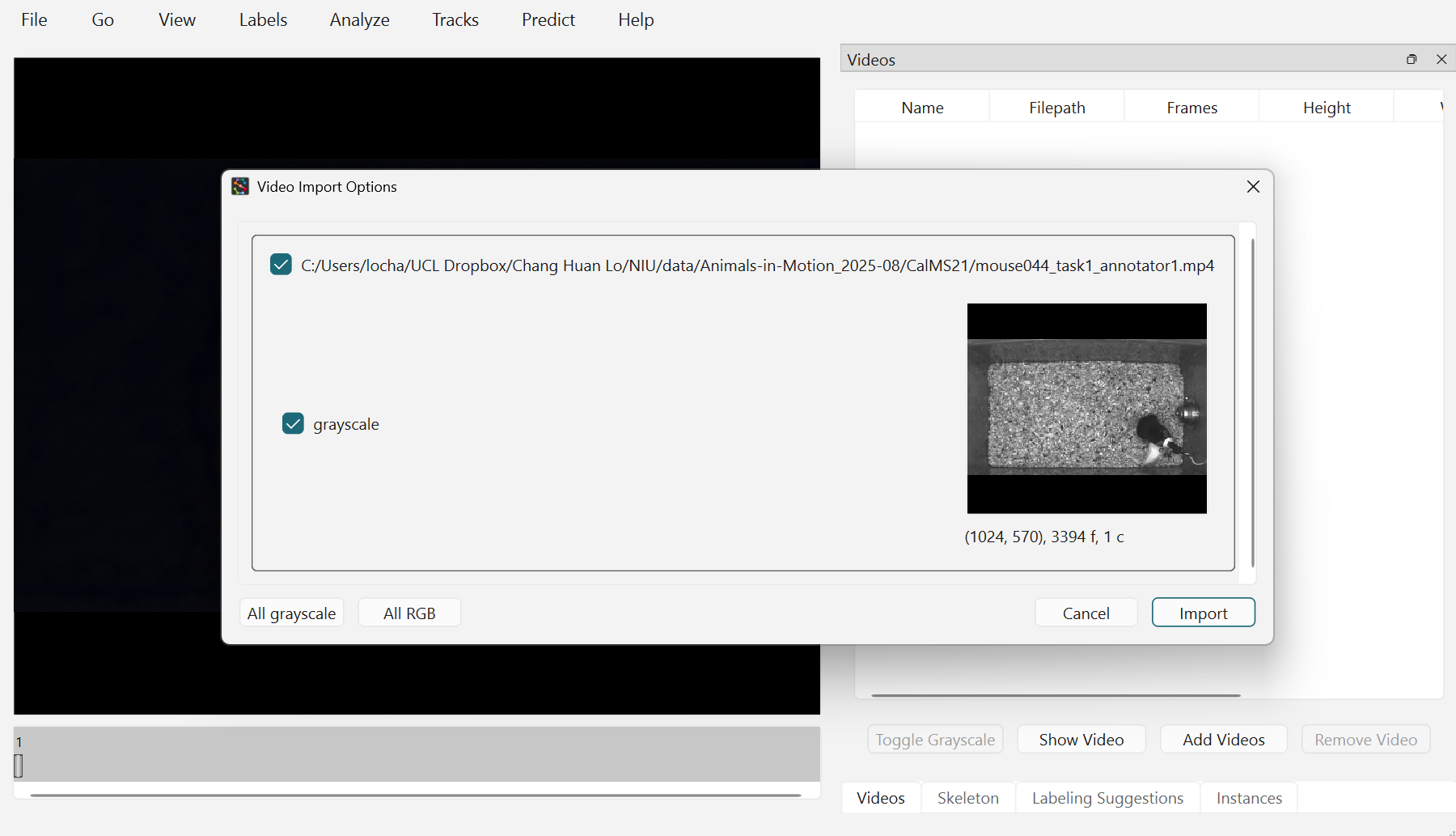Image resolution: width=1456 pixels, height=836 pixels.
Task: Close the Videos panel
Action: (1441, 59)
